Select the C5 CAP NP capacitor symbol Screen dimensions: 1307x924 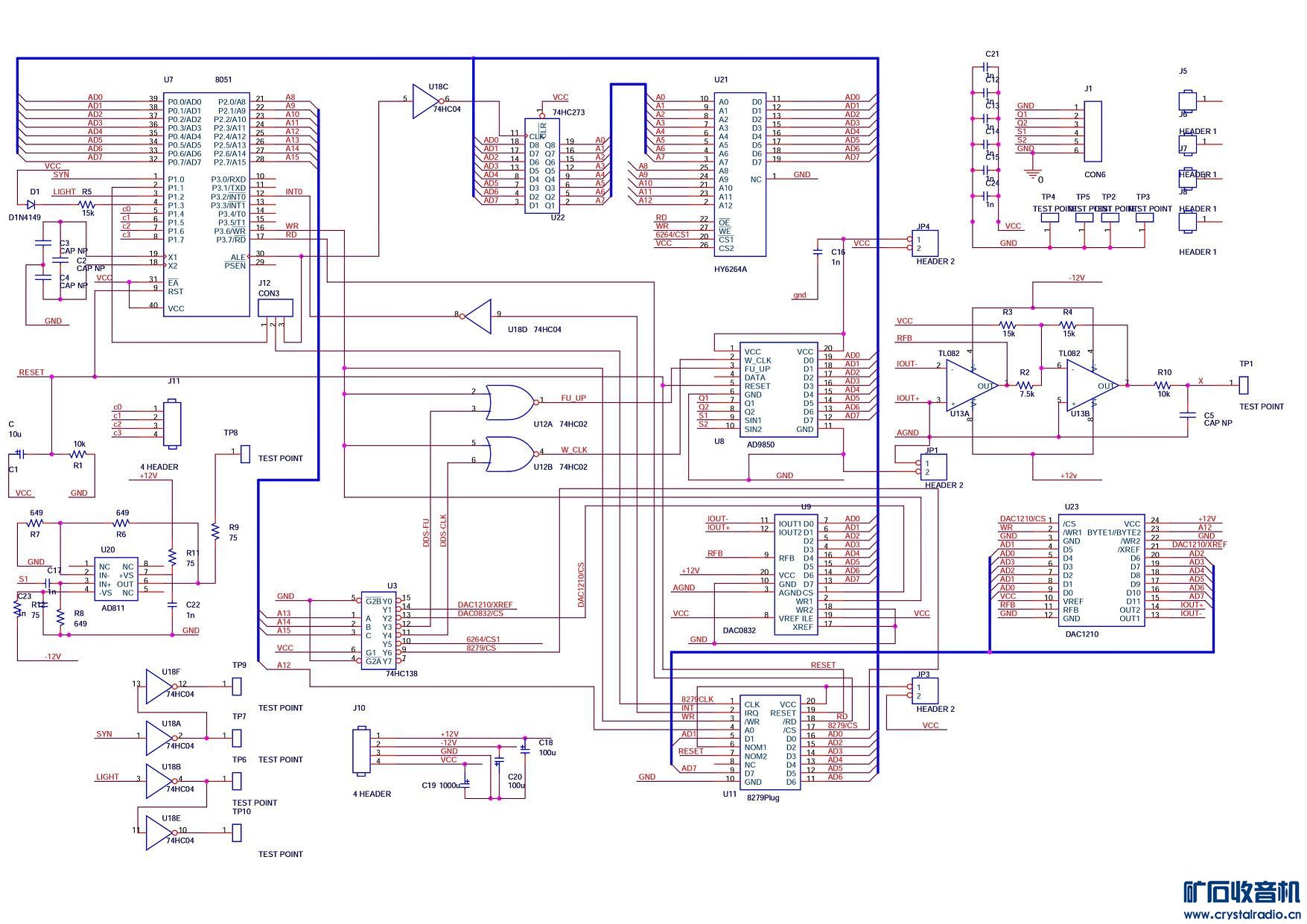point(1187,415)
